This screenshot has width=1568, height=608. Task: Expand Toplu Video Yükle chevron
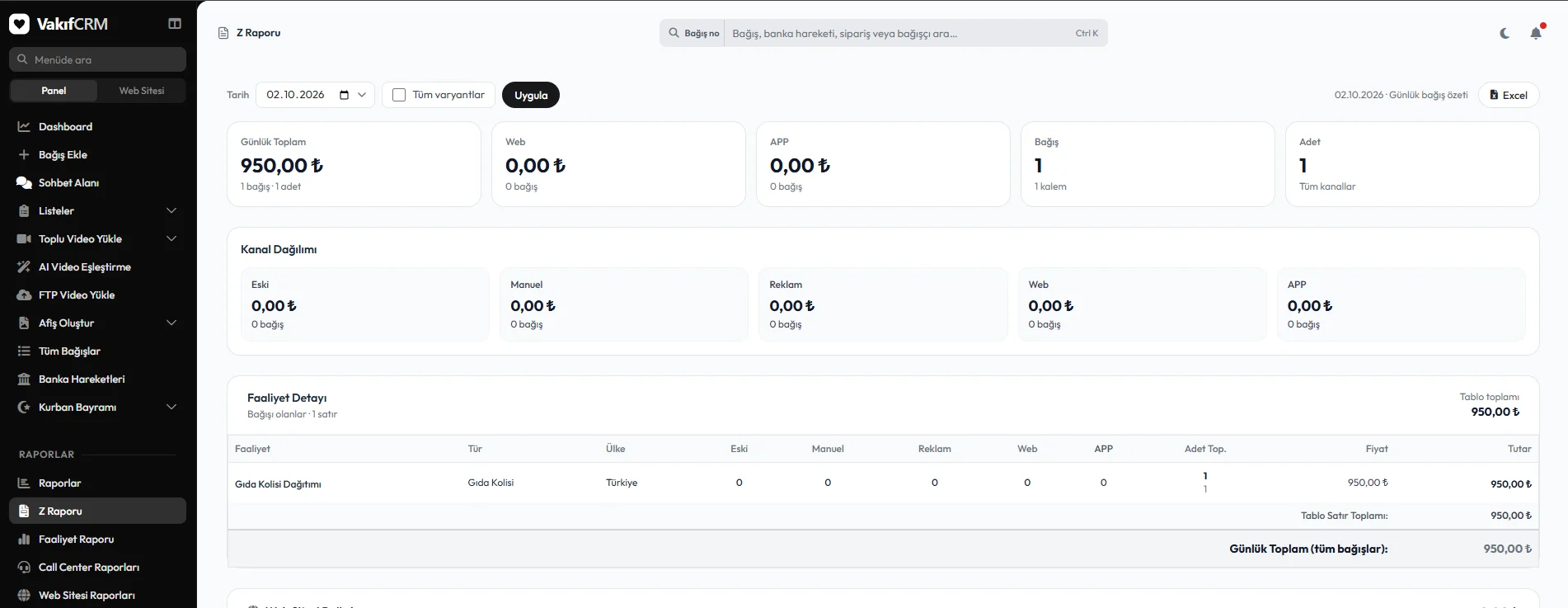(x=171, y=238)
